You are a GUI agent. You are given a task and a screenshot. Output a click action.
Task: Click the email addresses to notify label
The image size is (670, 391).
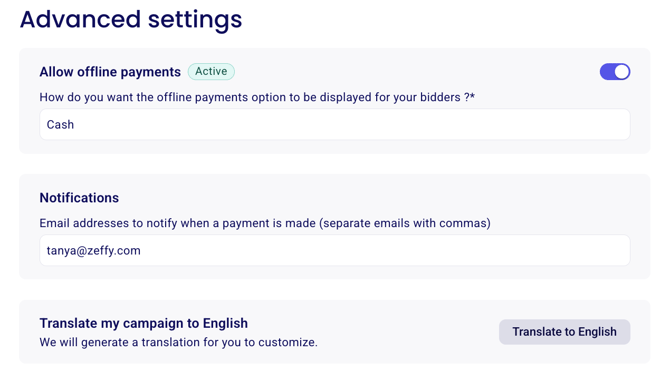(x=265, y=223)
